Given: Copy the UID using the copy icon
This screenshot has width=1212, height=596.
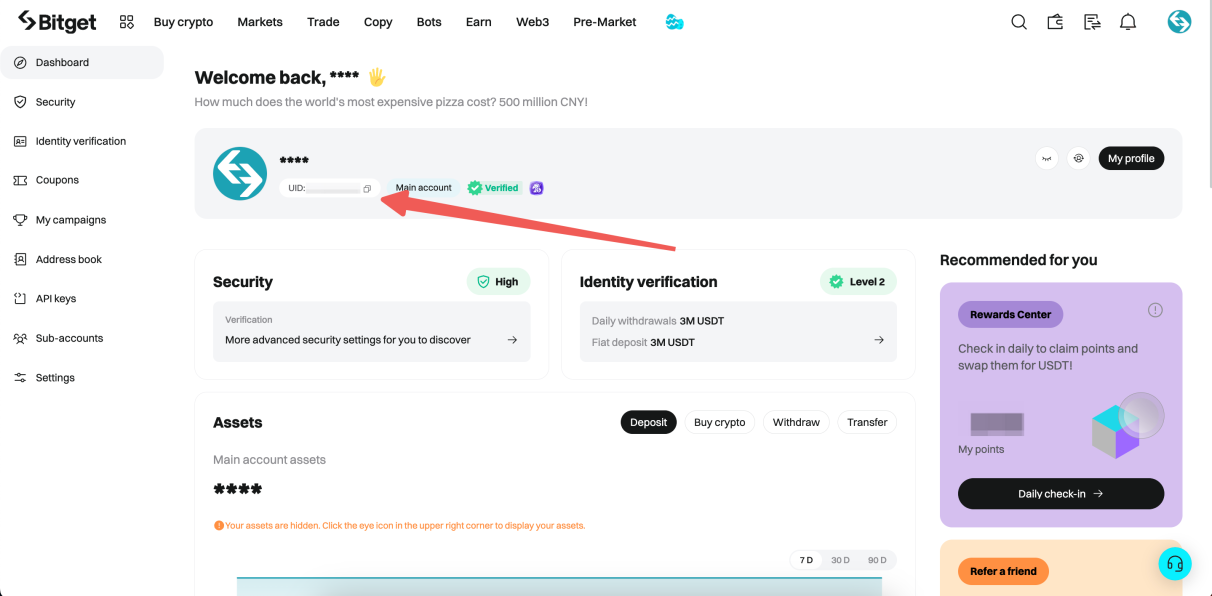Looking at the screenshot, I should (366, 188).
